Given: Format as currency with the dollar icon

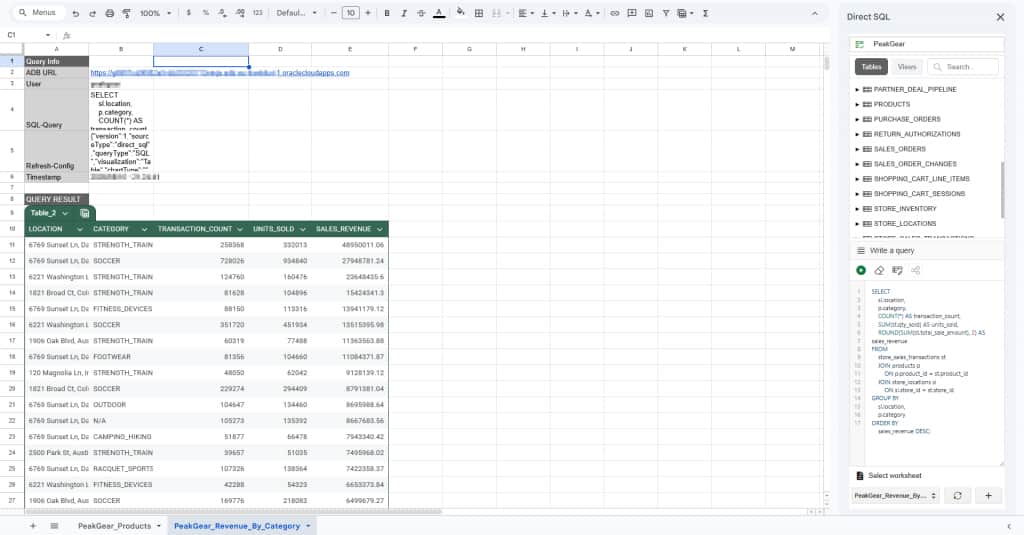Looking at the screenshot, I should point(189,13).
